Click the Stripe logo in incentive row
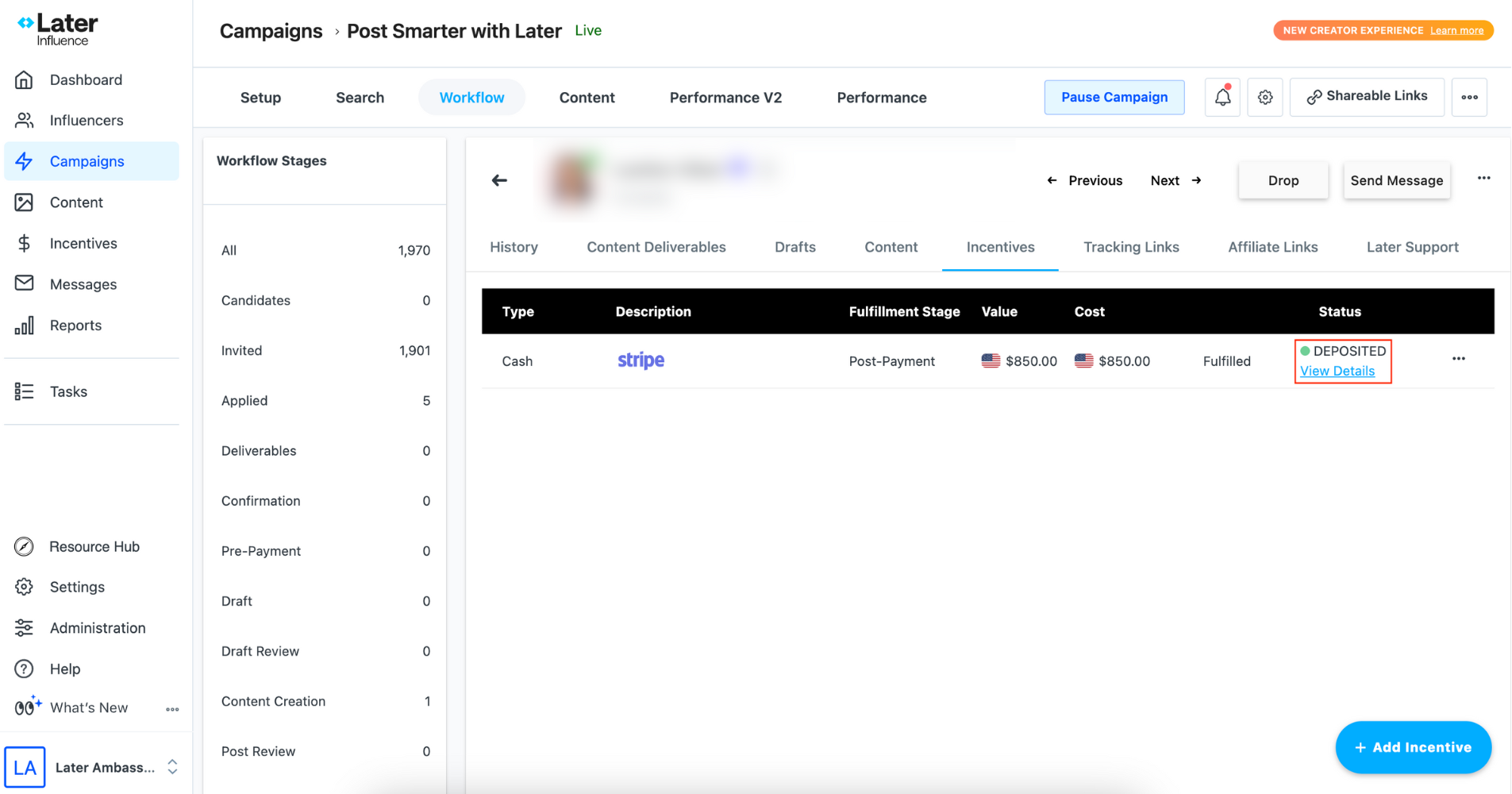1512x794 pixels. tap(641, 360)
